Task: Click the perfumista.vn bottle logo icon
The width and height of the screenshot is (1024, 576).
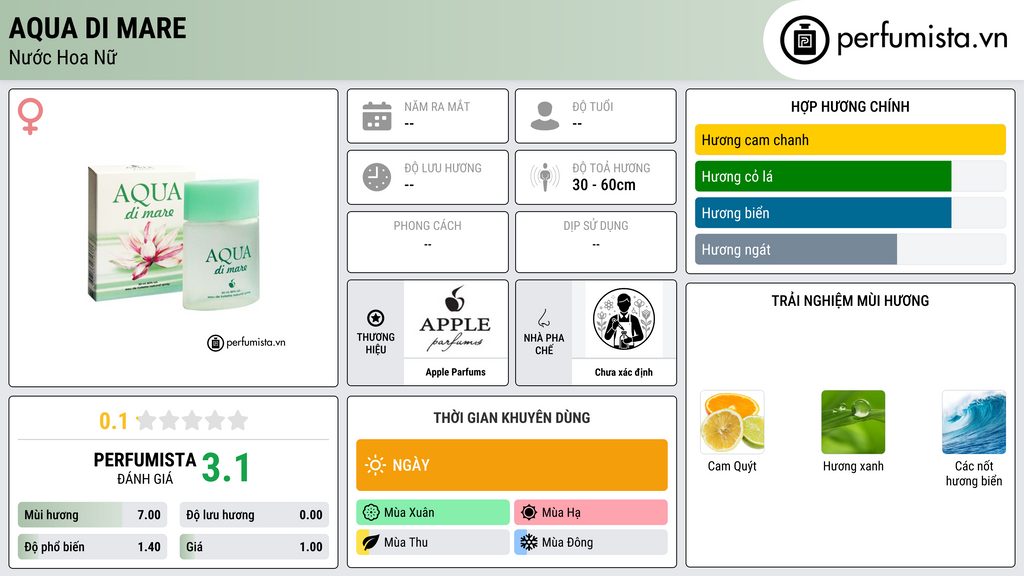Action: coord(804,40)
